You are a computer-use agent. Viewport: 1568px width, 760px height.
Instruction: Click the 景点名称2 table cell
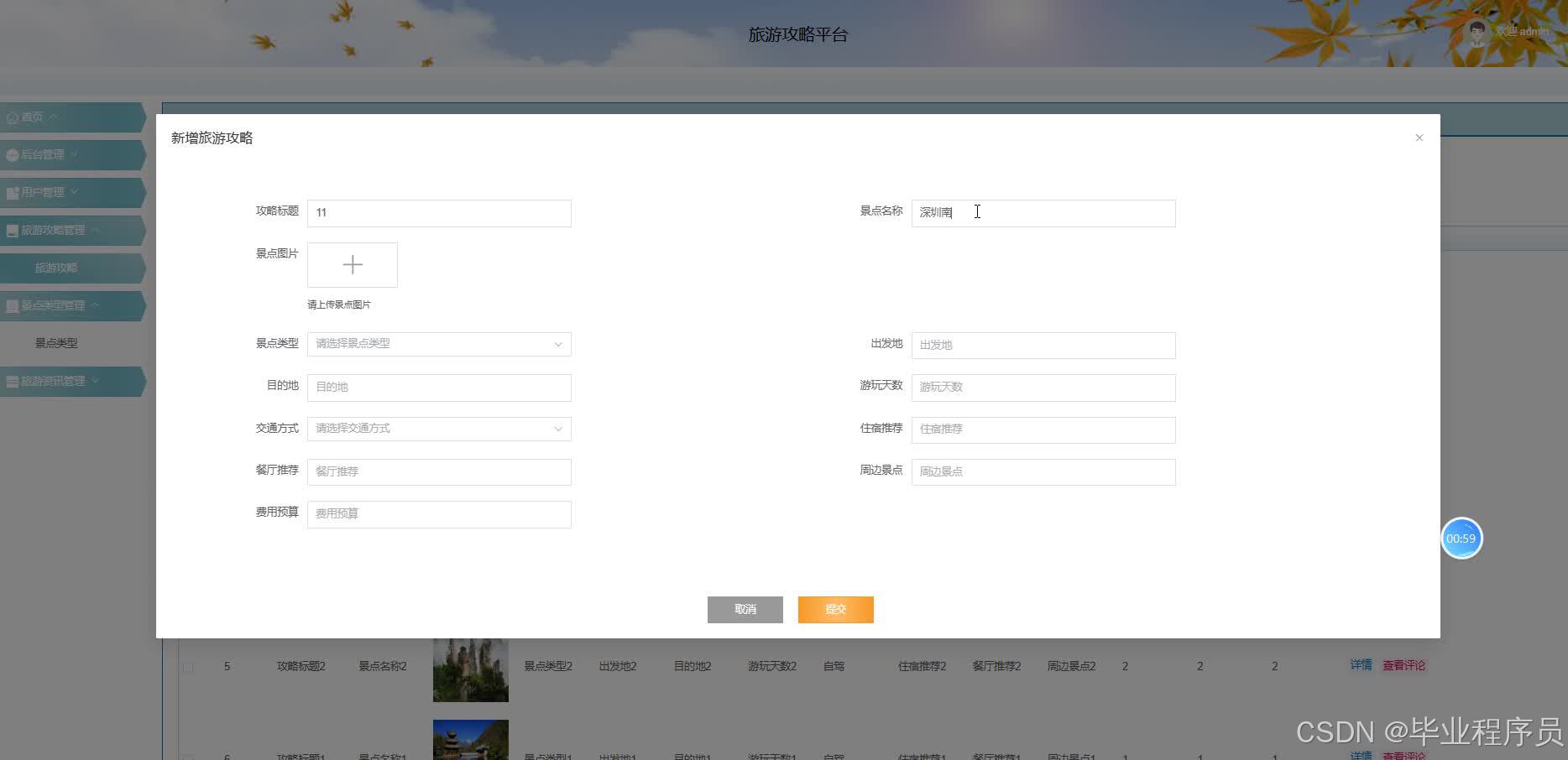click(383, 666)
